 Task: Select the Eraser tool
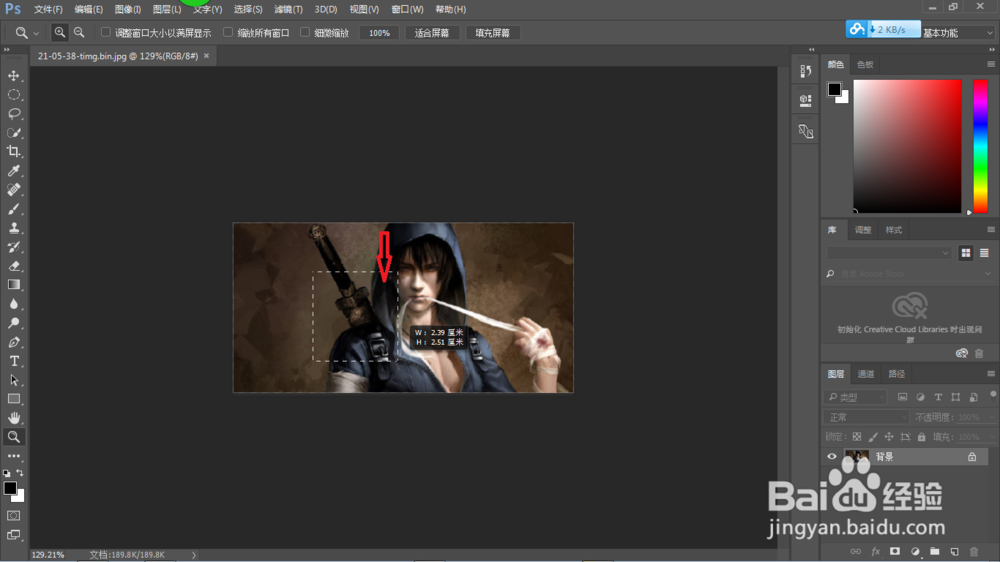coord(13,266)
